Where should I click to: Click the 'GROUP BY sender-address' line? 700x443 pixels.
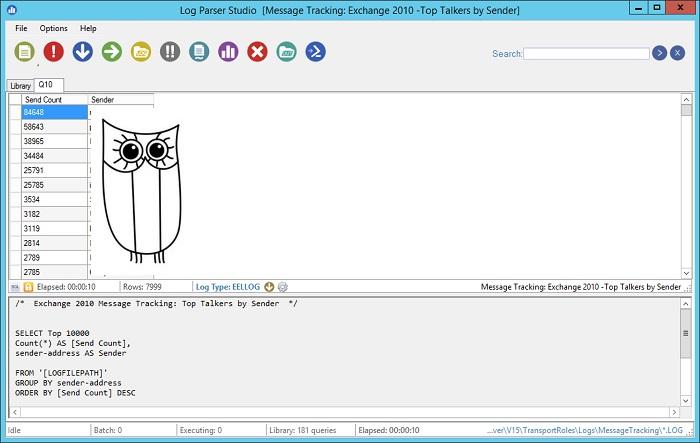(x=68, y=383)
